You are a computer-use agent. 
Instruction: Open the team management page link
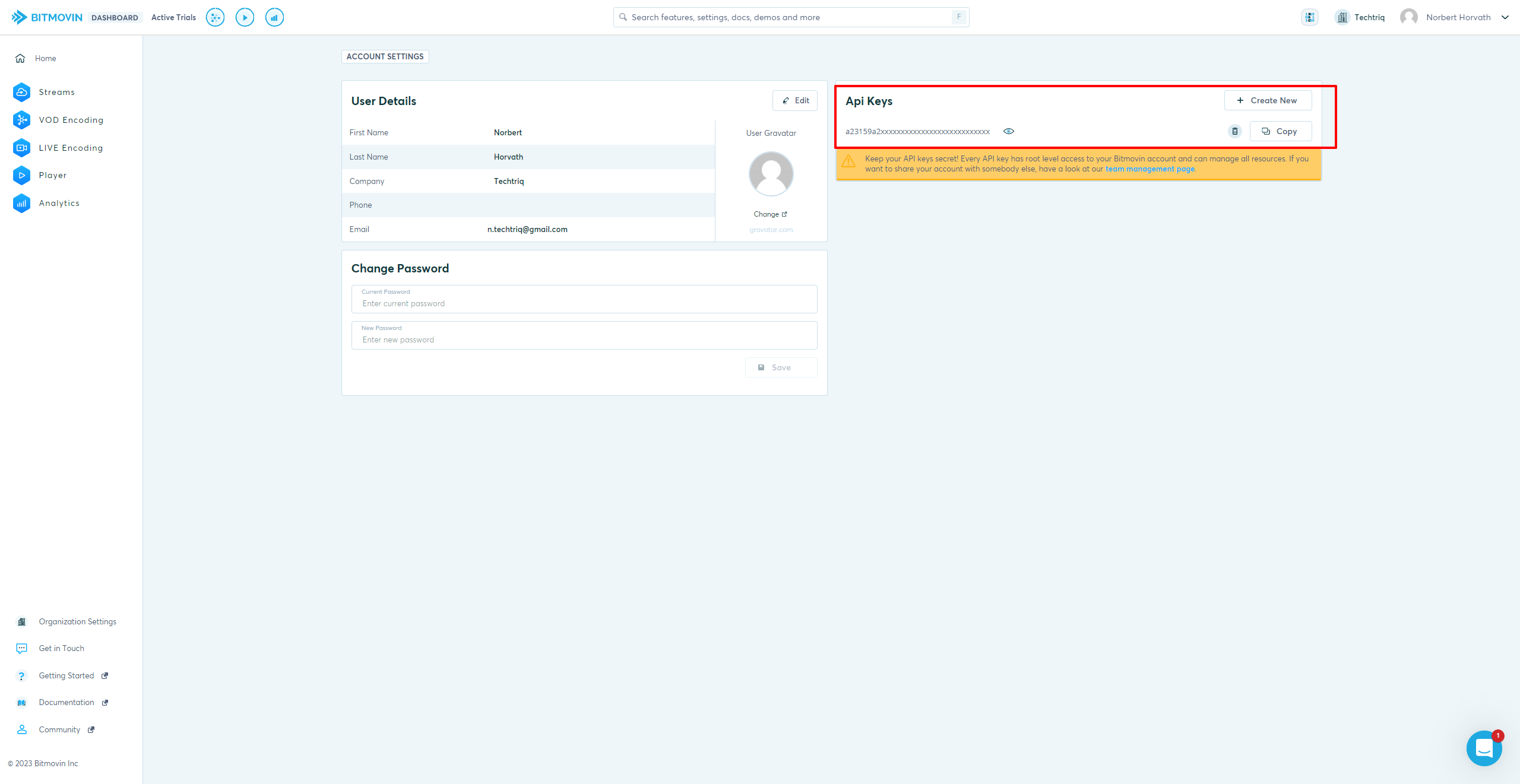pyautogui.click(x=1149, y=169)
